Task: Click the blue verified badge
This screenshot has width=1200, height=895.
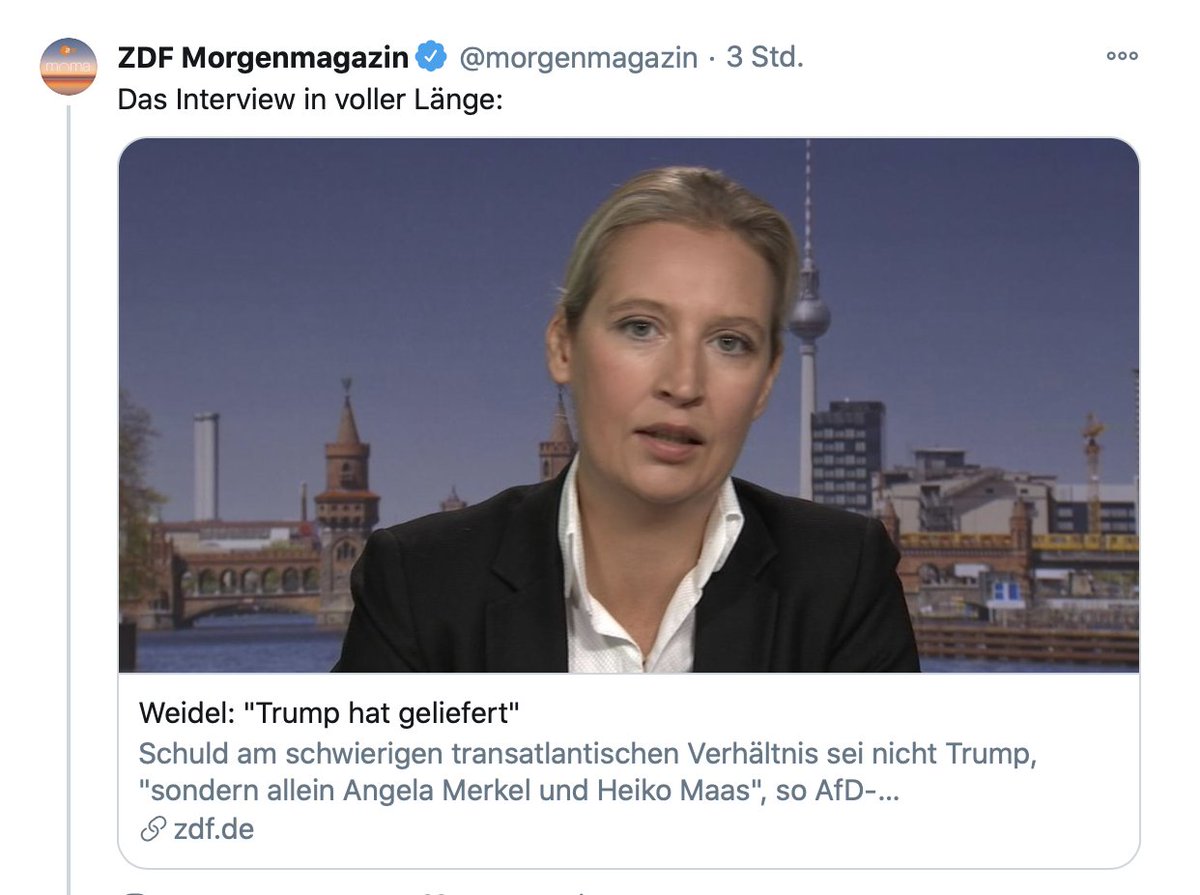Action: 432,58
